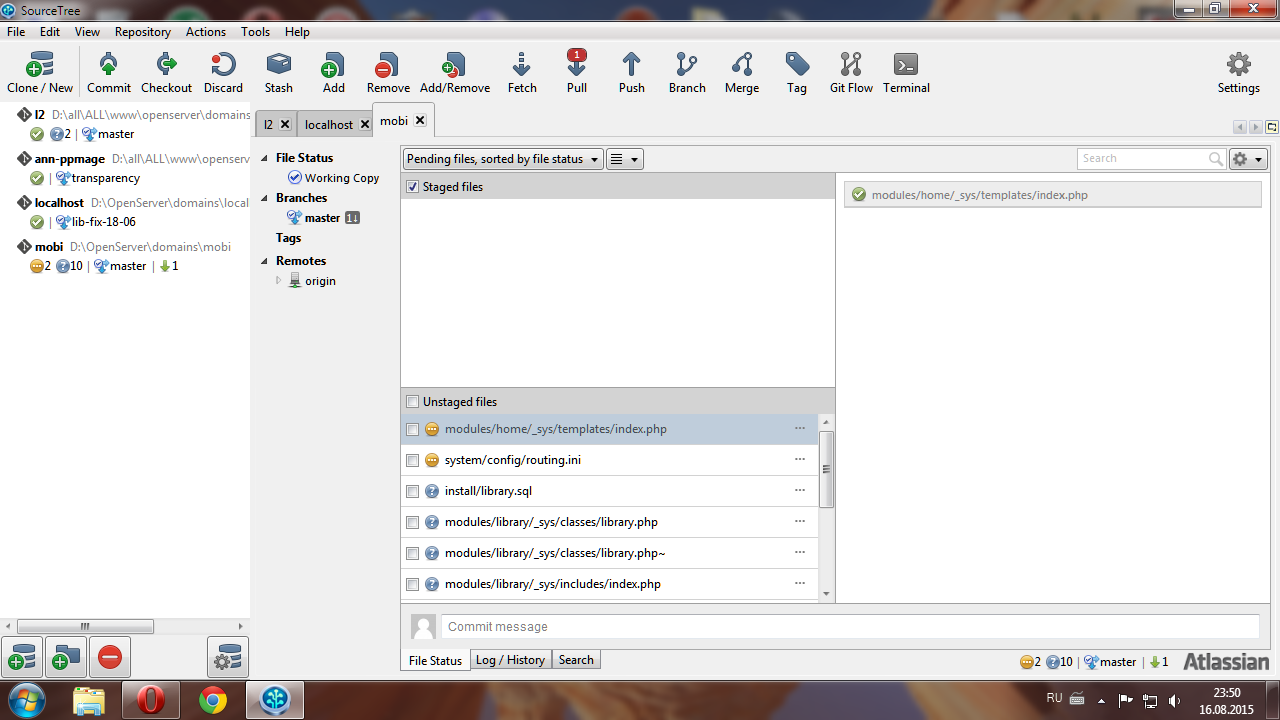Stage system/config/routing.ini via its checkbox

coord(412,460)
